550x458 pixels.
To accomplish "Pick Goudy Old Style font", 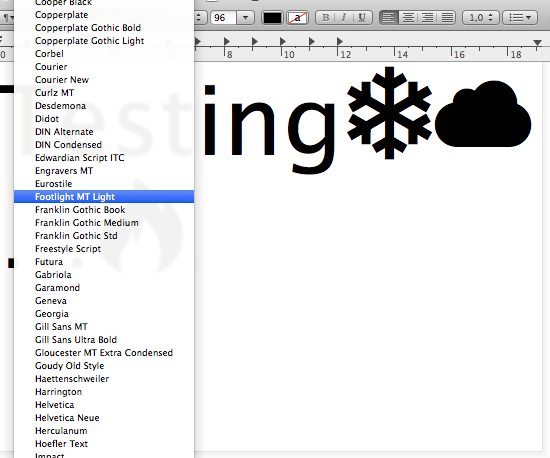I will pos(104,365).
